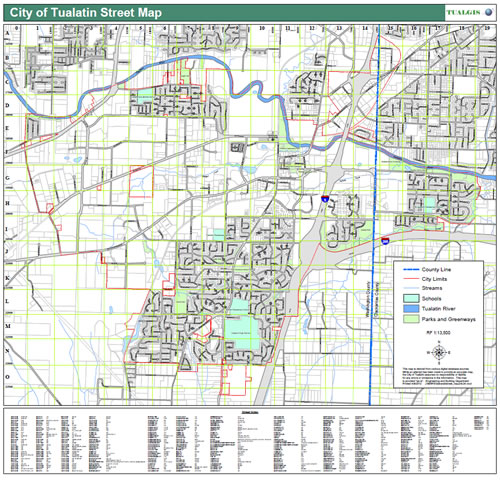The image size is (500, 480).
Task: Click the 'RF 1:13,000' scale text
Action: pos(438,332)
